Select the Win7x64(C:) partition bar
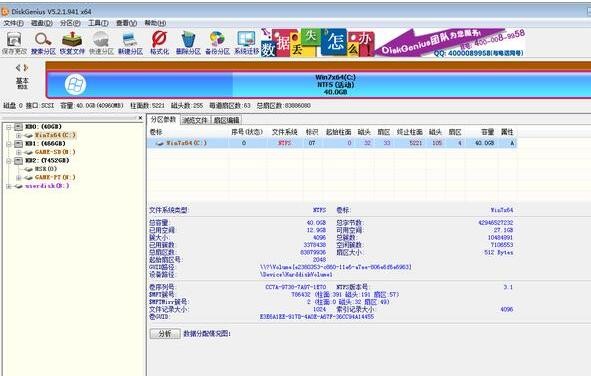Viewport: 591px width, 376px height. coord(318,85)
